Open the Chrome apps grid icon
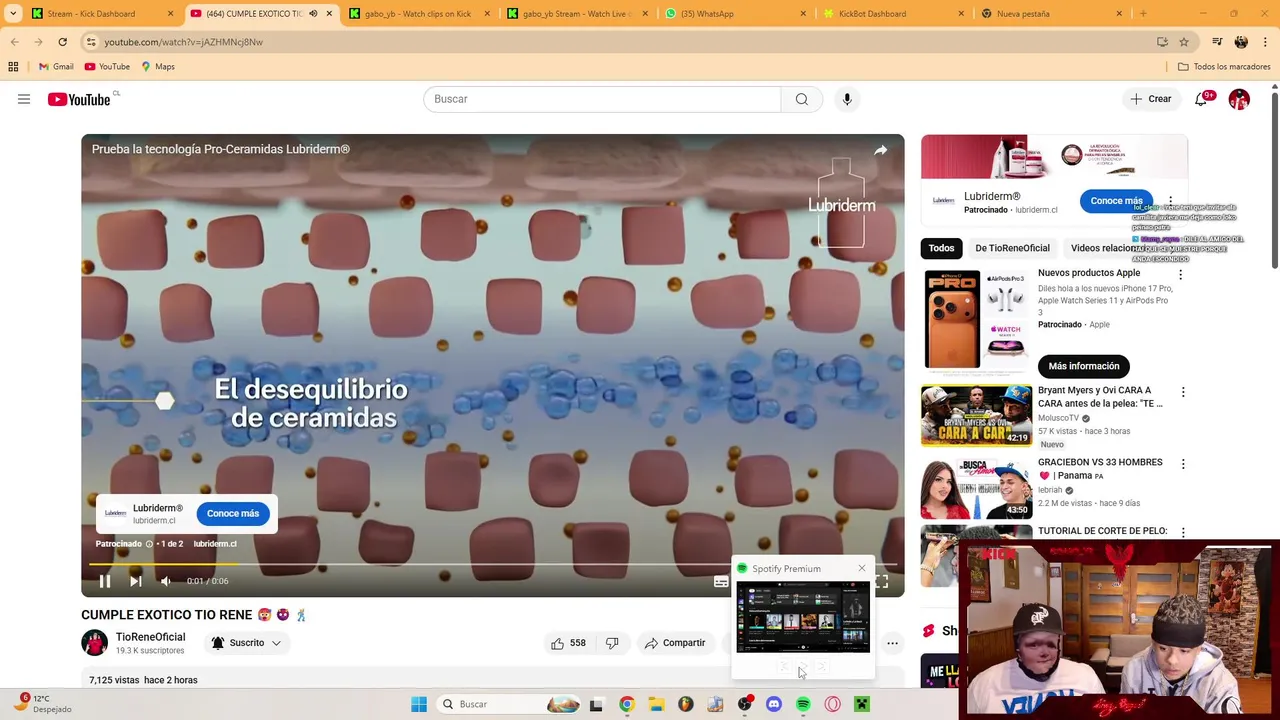Screen dimensions: 1280x720 point(13,67)
